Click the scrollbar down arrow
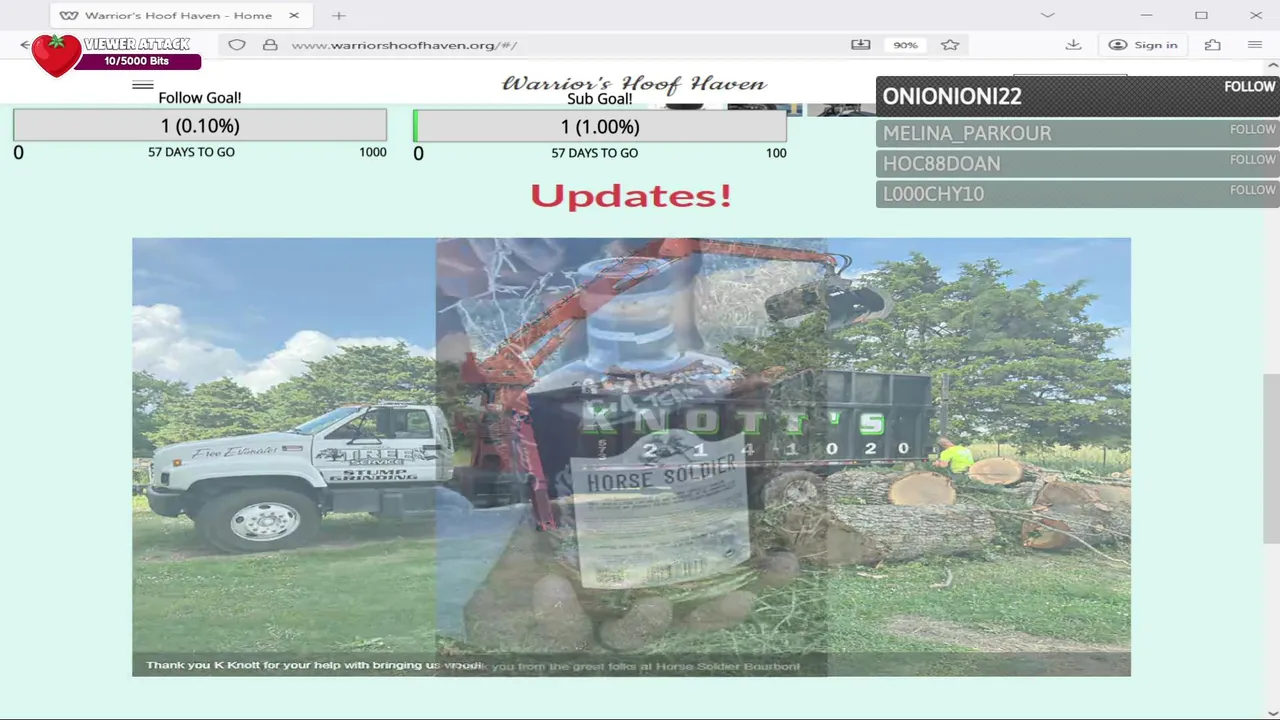The height and width of the screenshot is (720, 1280). pyautogui.click(x=1271, y=712)
